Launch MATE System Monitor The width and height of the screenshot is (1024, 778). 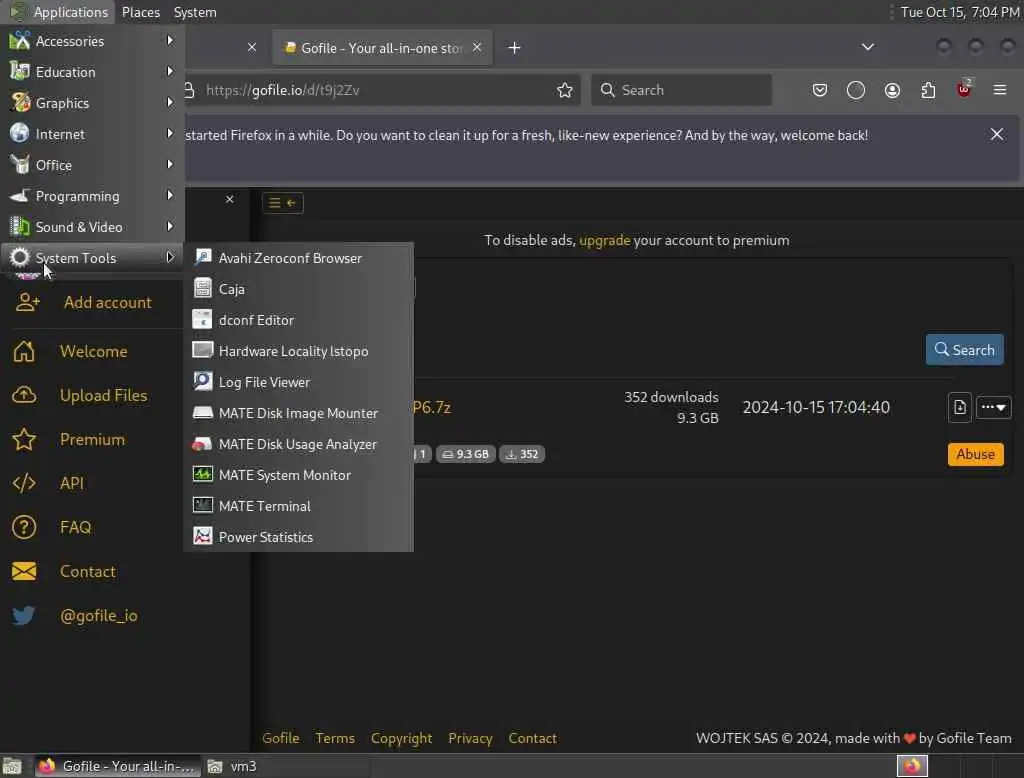point(298,475)
